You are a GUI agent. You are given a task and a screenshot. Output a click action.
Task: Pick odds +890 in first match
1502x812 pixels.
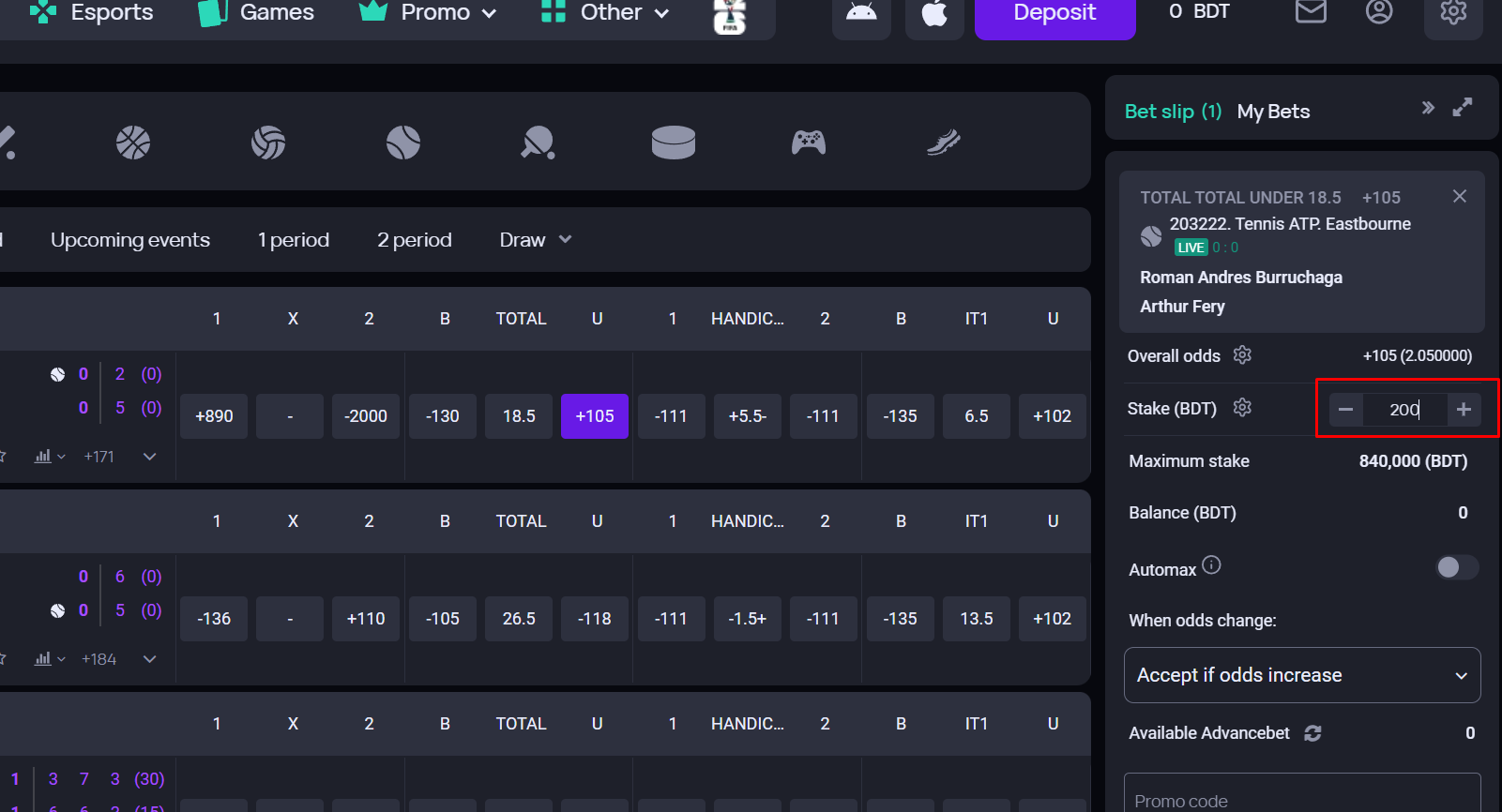pyautogui.click(x=214, y=416)
